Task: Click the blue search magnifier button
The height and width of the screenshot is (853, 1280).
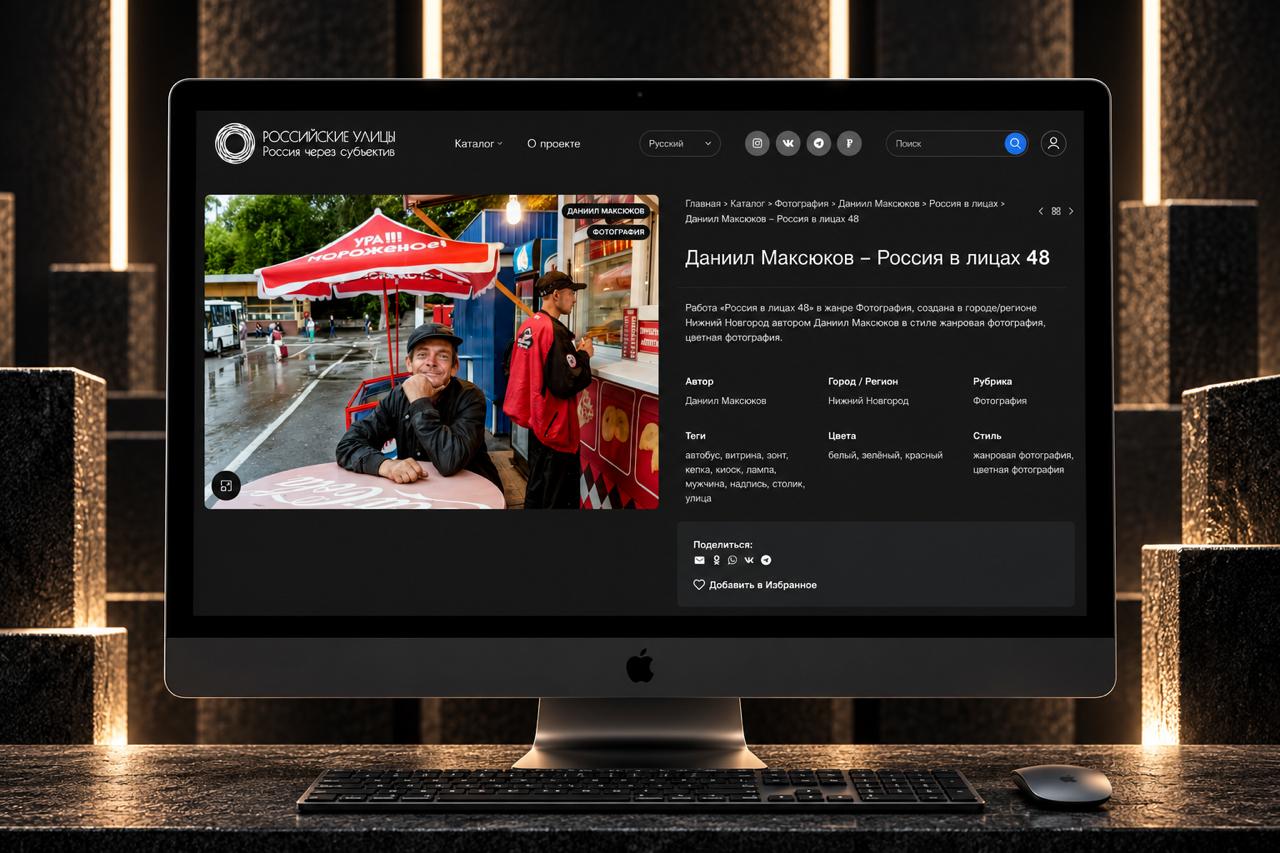Action: [1015, 143]
